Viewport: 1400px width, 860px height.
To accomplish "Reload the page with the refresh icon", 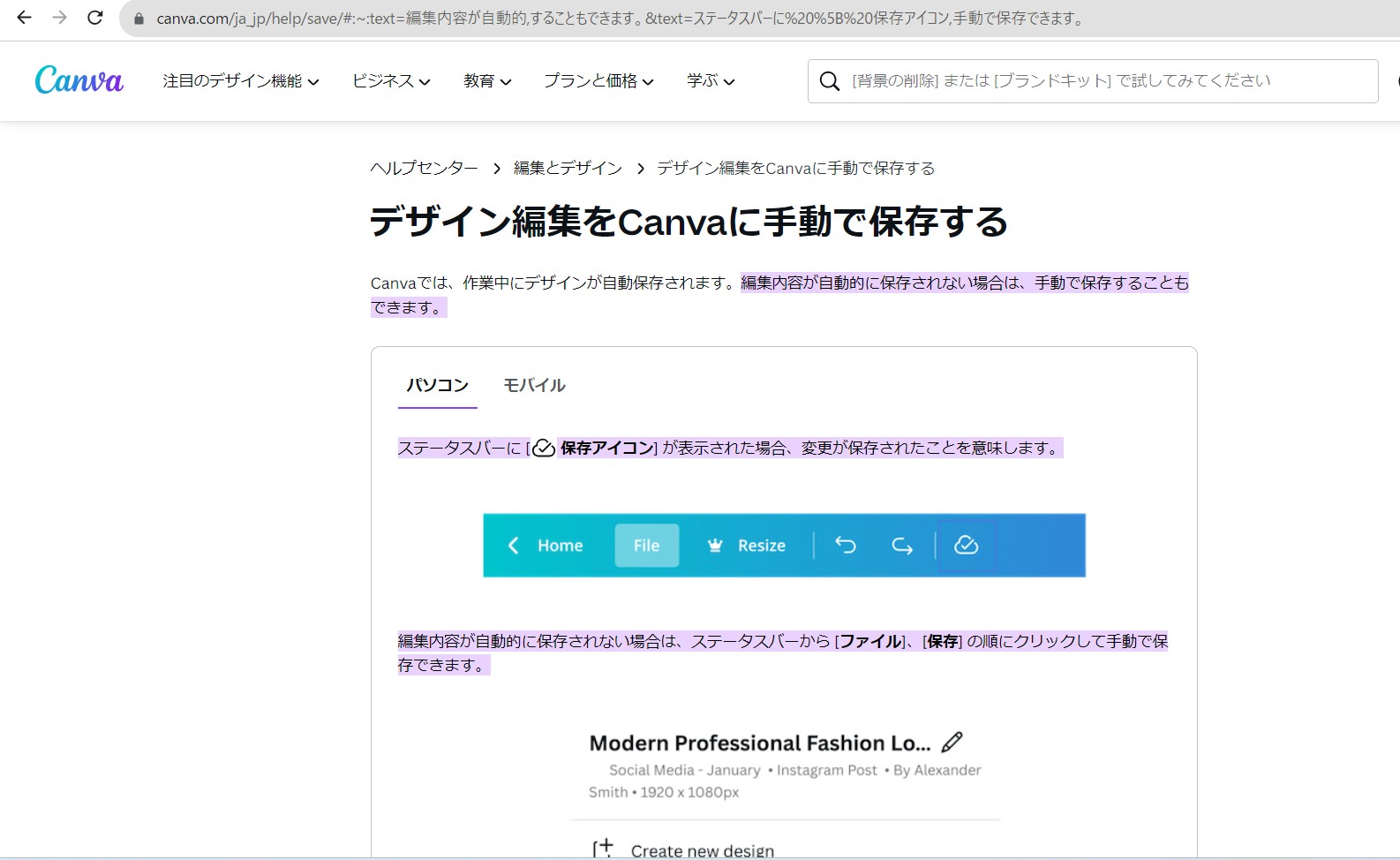I will click(95, 18).
